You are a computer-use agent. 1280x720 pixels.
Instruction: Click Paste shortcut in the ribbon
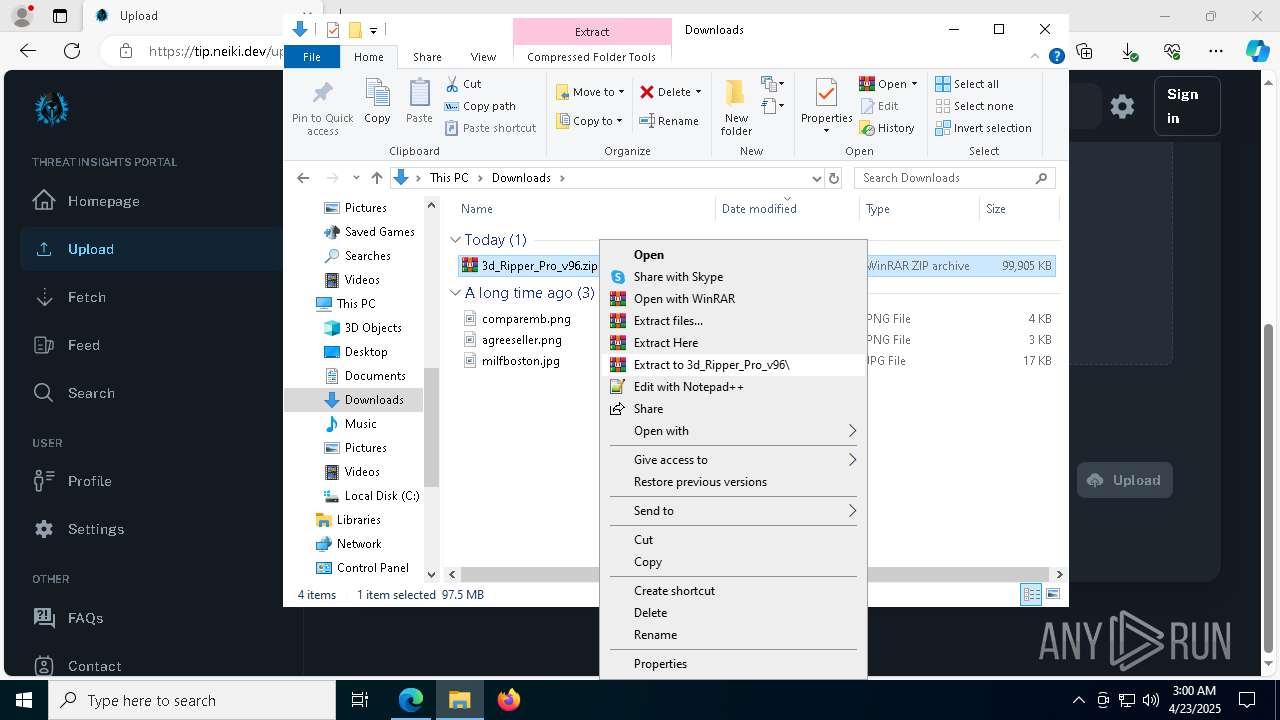point(490,128)
